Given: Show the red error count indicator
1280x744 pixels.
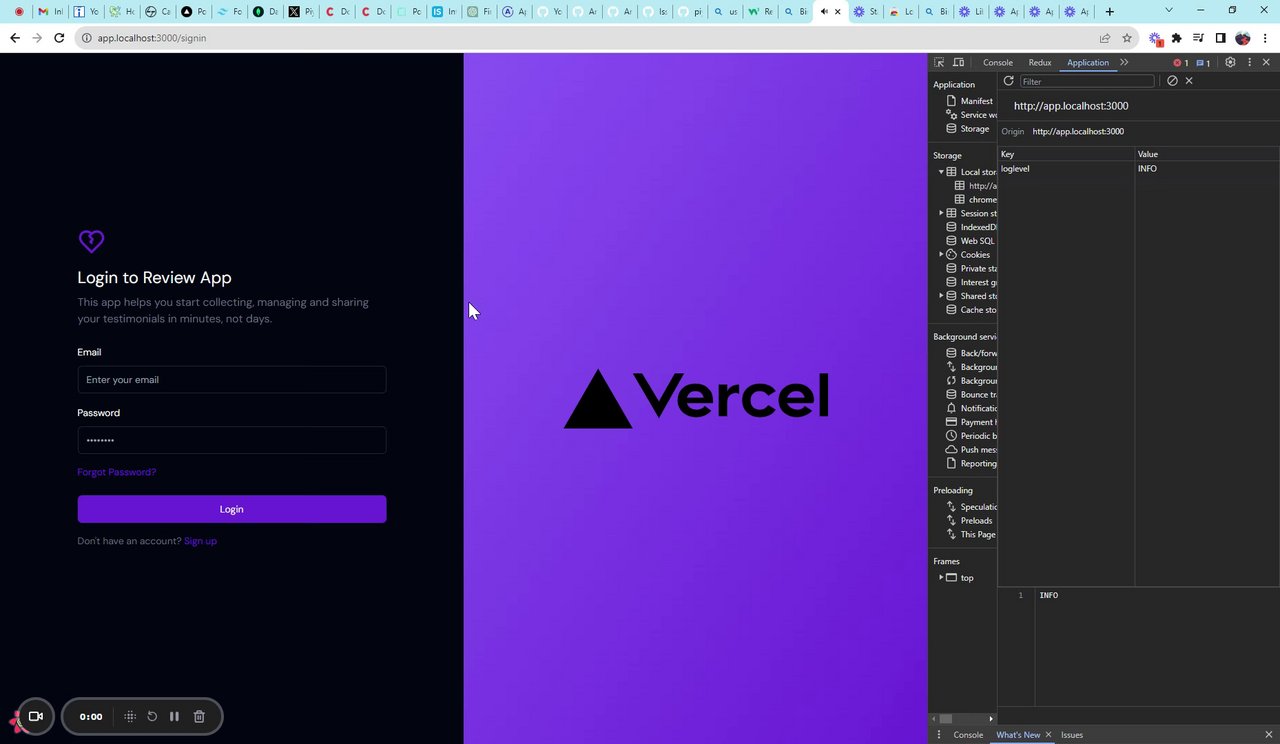Looking at the screenshot, I should 1181,63.
